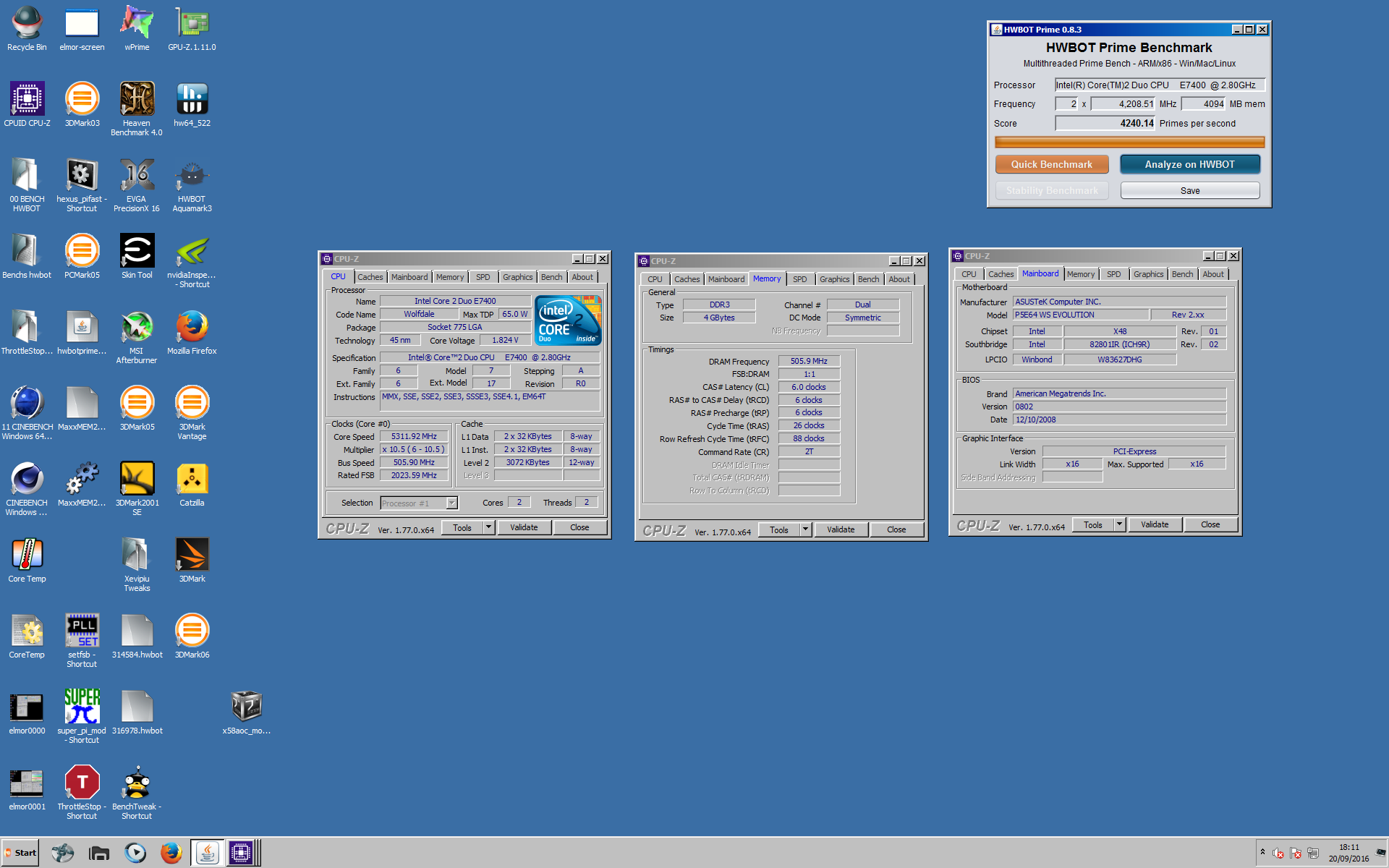Screen dimensions: 1389x868
Task: Click the Start button
Action: 20,853
